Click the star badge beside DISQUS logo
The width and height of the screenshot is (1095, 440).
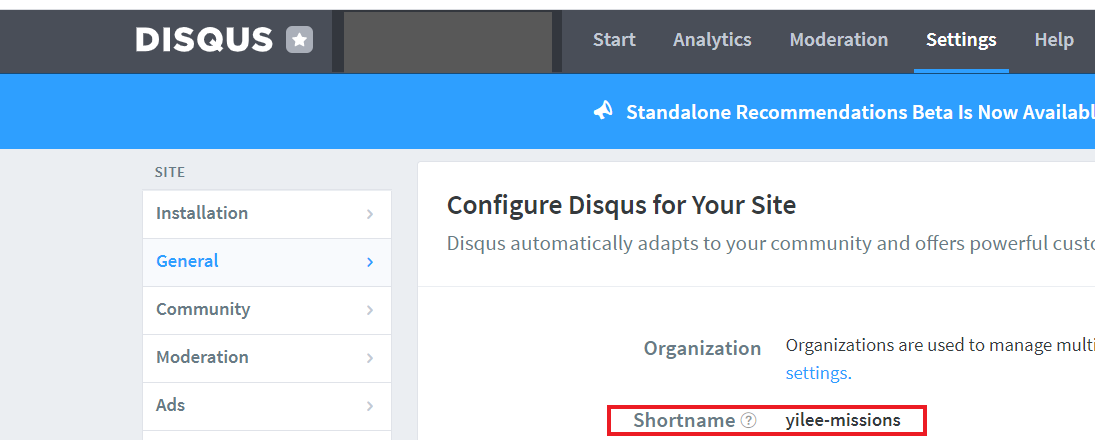[x=300, y=40]
